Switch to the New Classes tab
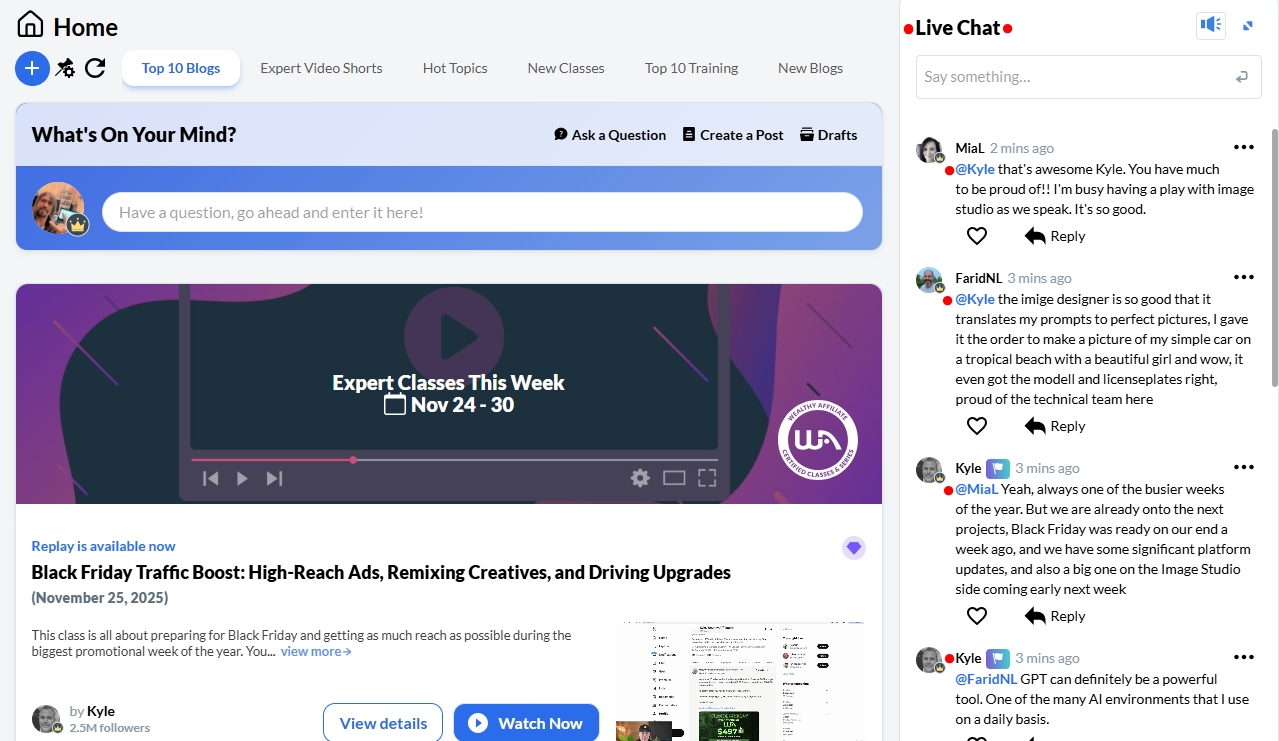Screen dimensions: 1279x741 (x=565, y=68)
